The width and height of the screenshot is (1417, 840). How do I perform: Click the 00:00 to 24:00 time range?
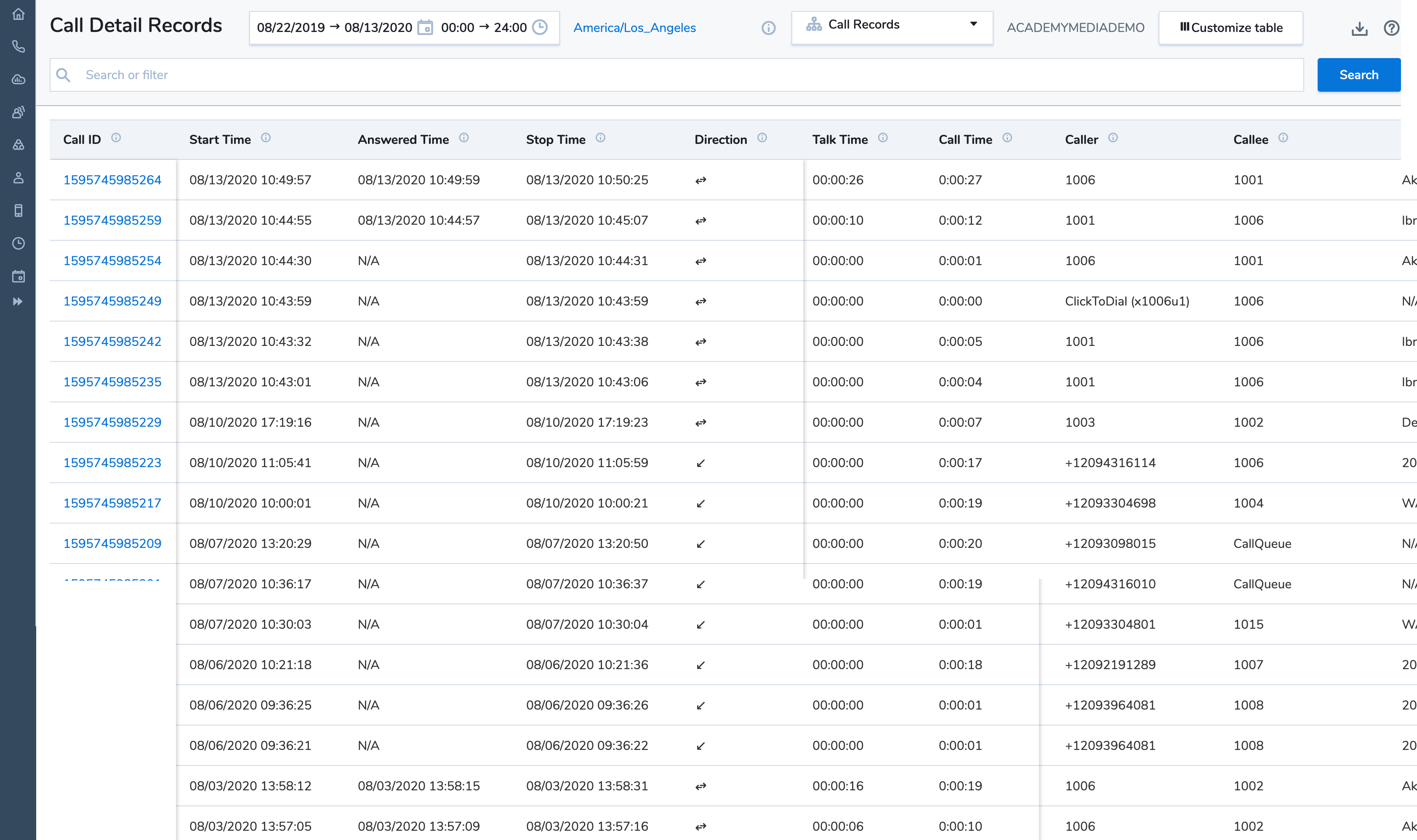(x=484, y=28)
